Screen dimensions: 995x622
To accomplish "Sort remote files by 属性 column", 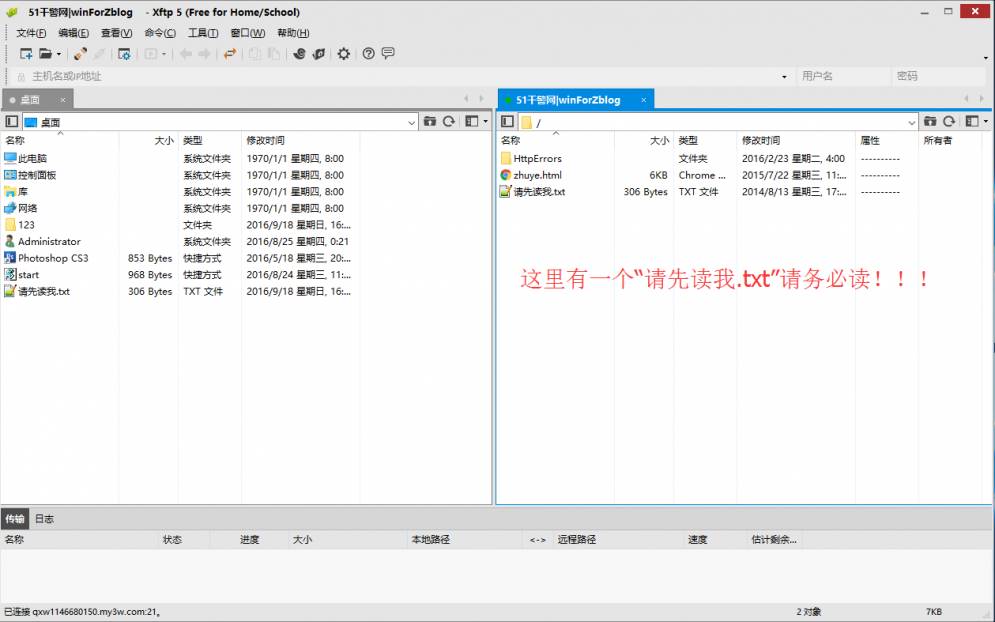I will coord(886,141).
